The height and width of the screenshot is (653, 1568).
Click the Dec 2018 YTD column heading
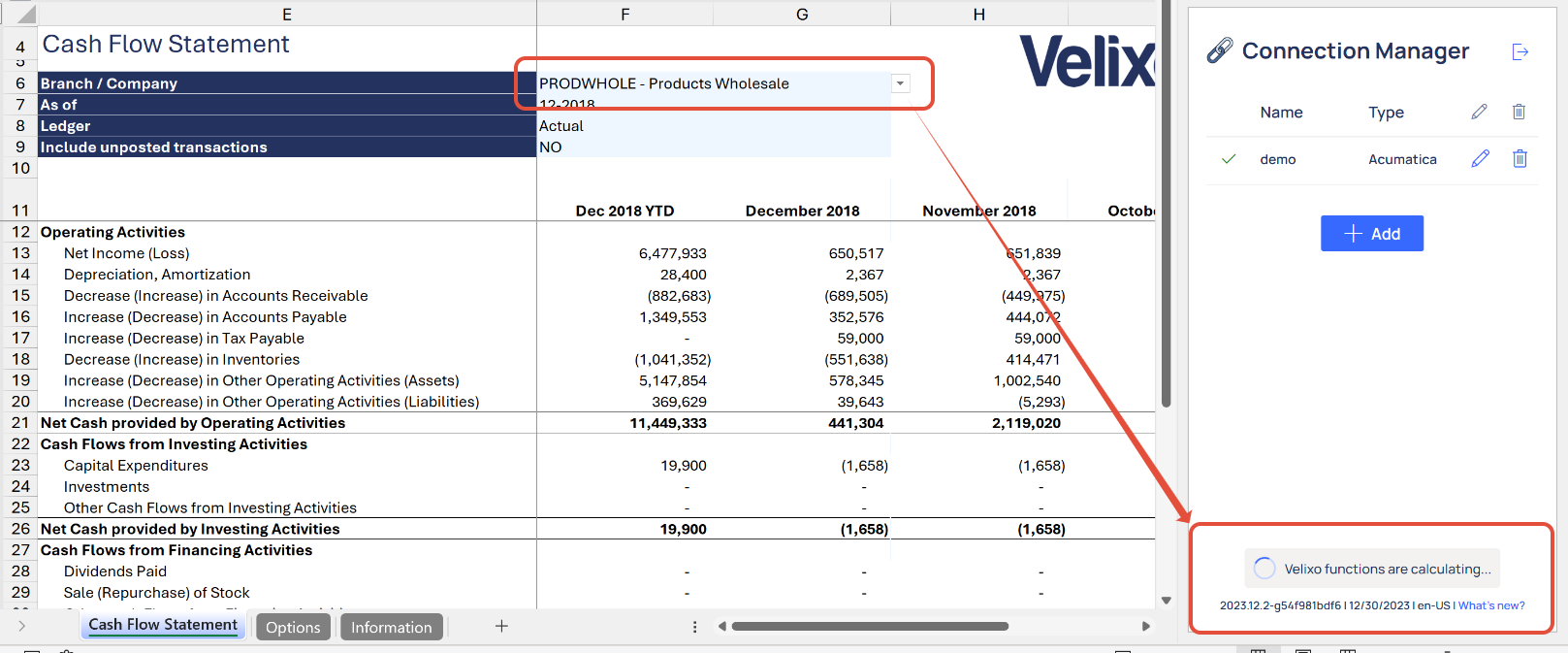pos(624,211)
